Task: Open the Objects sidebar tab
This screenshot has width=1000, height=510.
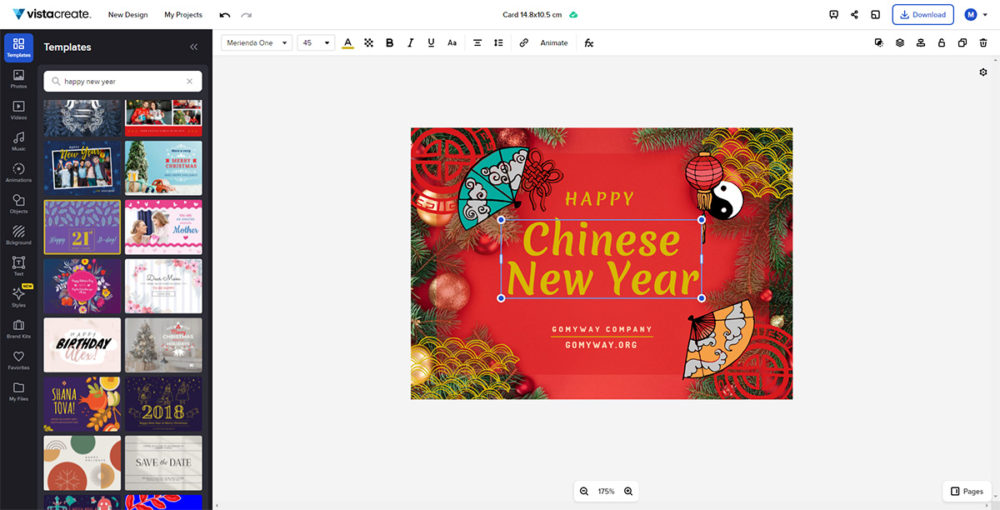Action: pos(18,203)
